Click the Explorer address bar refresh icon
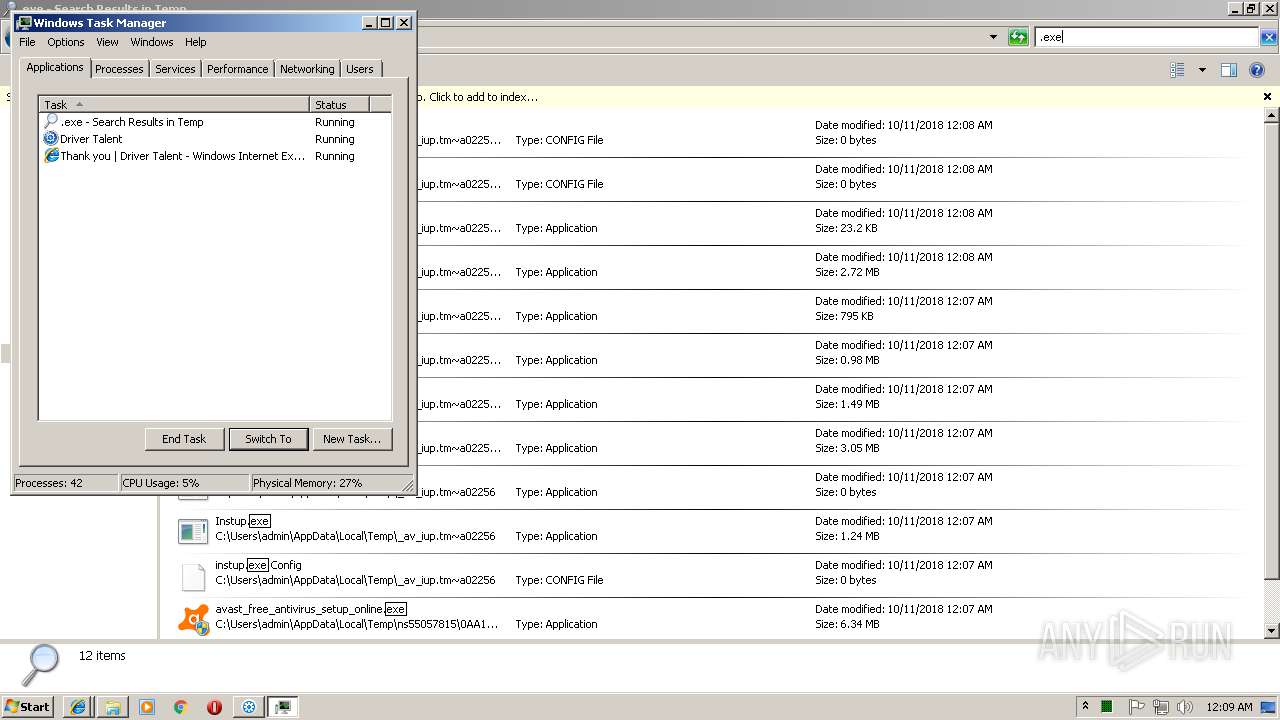 [1018, 37]
